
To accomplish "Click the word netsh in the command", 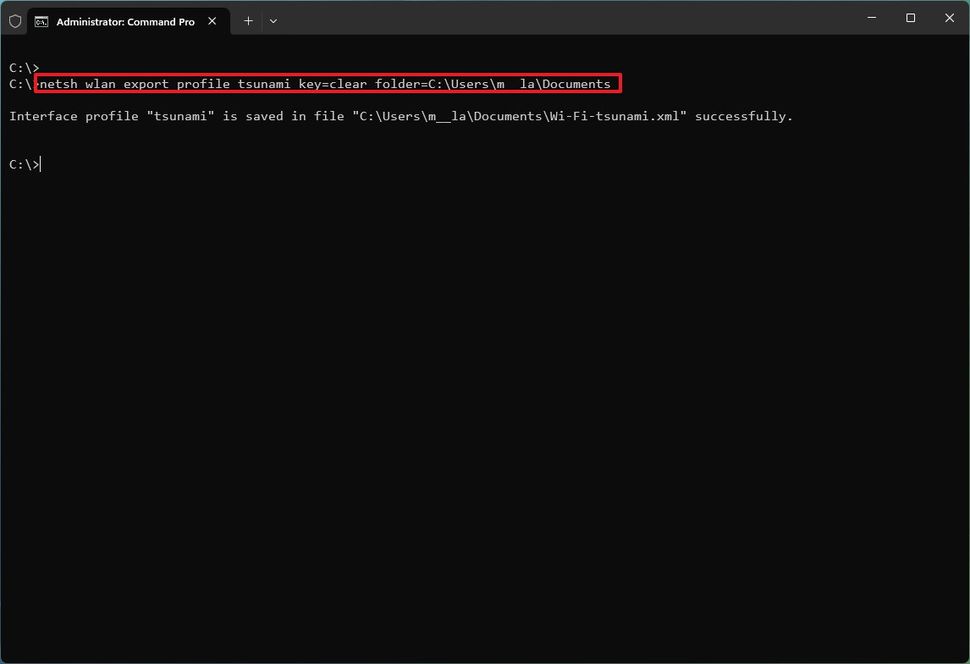I will 58,84.
